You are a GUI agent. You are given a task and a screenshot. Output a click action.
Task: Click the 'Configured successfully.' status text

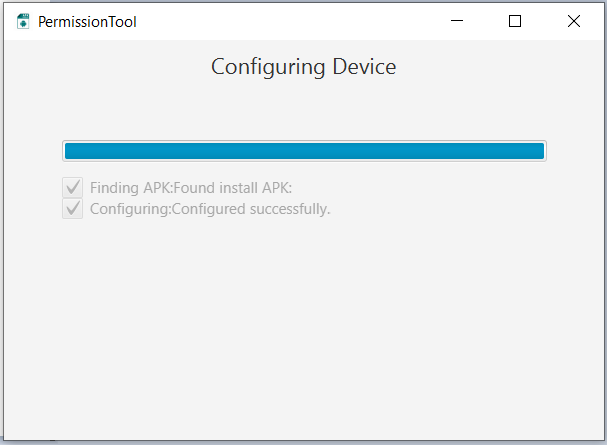[x=251, y=209]
